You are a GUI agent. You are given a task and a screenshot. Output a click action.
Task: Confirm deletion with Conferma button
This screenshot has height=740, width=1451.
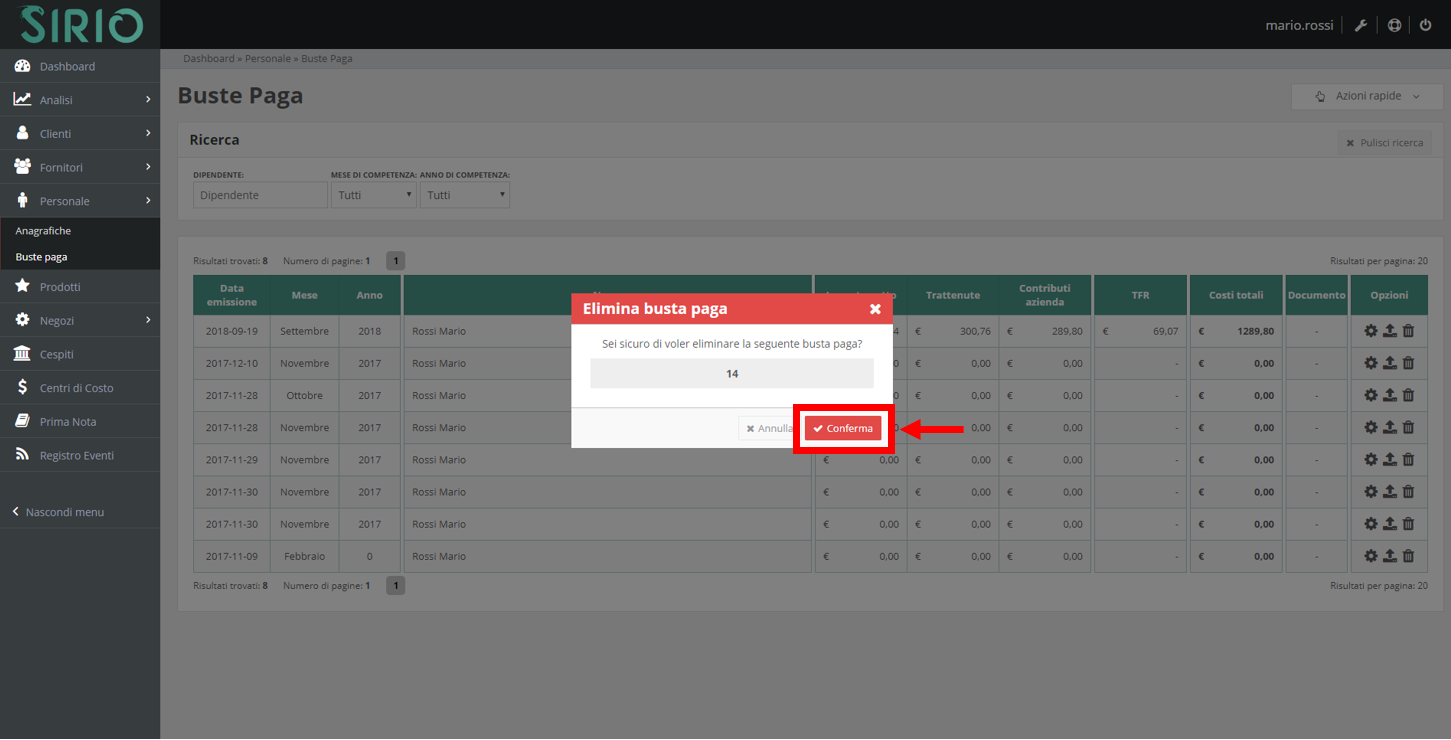coord(843,429)
